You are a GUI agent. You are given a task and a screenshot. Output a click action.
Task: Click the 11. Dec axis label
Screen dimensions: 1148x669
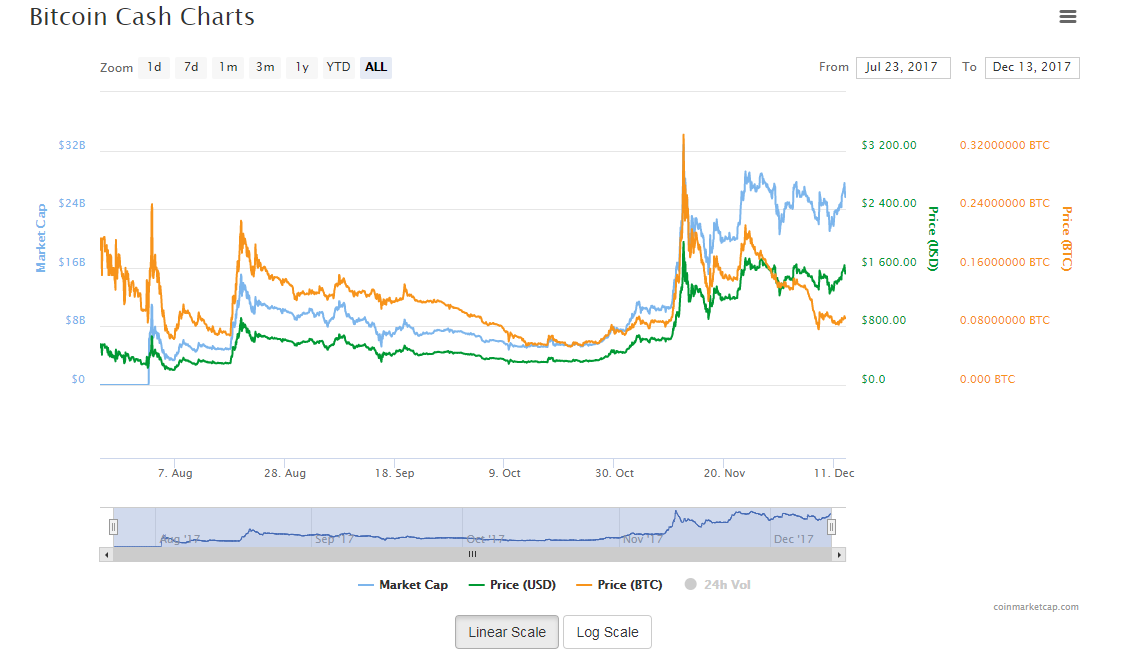[834, 473]
